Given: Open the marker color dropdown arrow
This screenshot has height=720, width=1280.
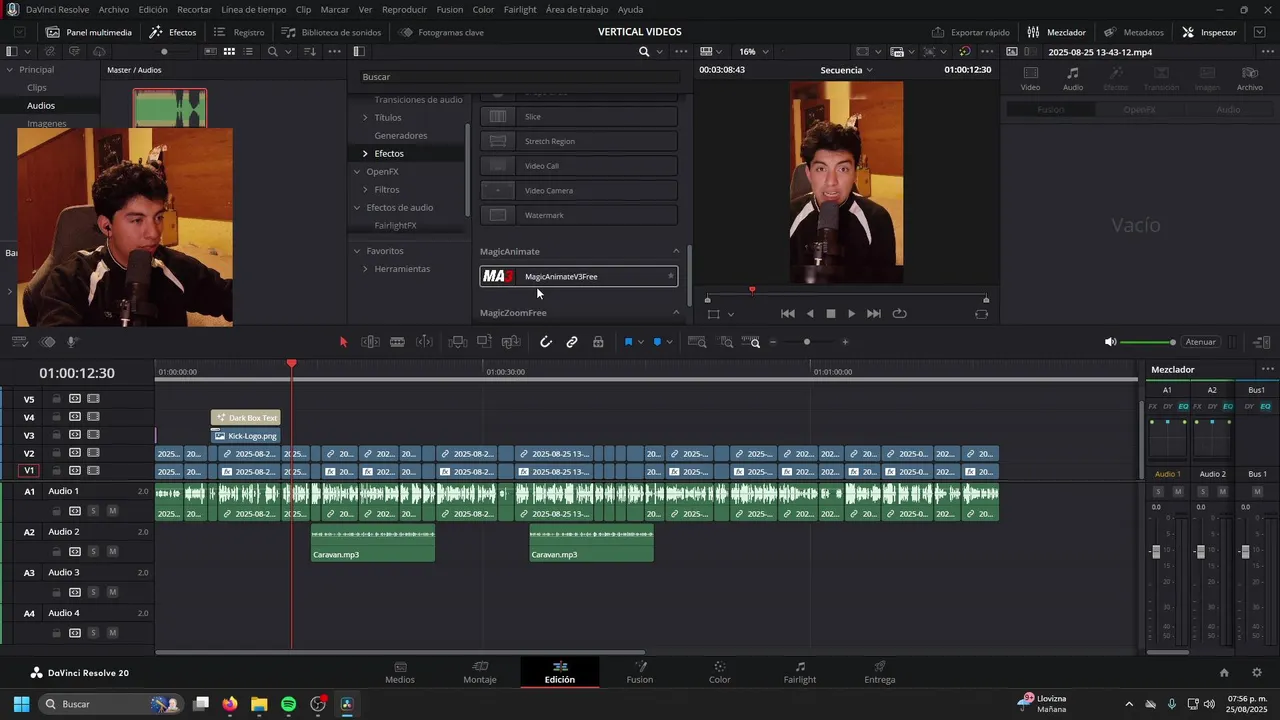Looking at the screenshot, I should tap(669, 342).
